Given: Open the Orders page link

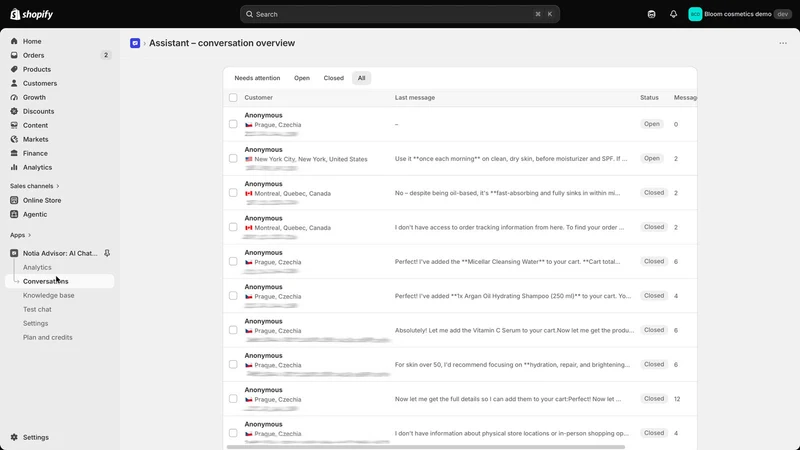Looking at the screenshot, I should 34,55.
